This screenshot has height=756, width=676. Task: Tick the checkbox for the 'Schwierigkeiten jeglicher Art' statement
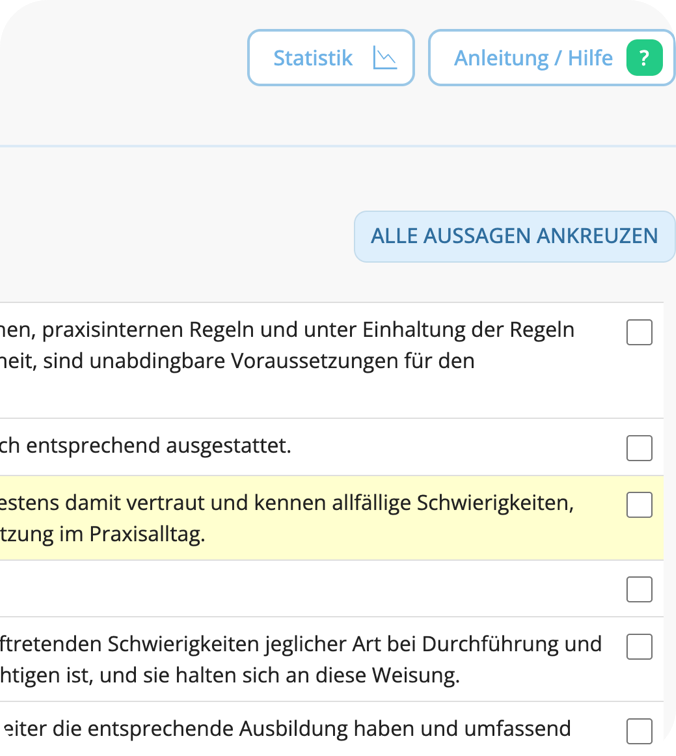(x=639, y=647)
